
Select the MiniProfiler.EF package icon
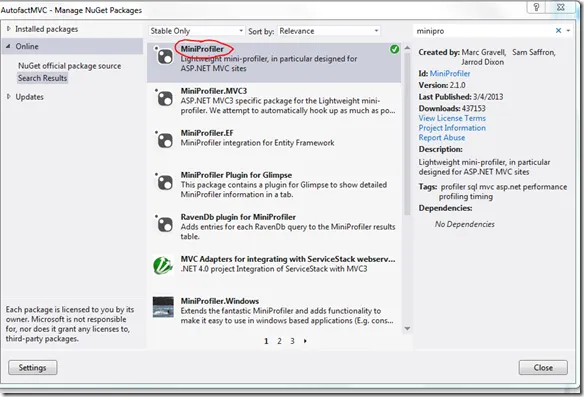point(164,140)
